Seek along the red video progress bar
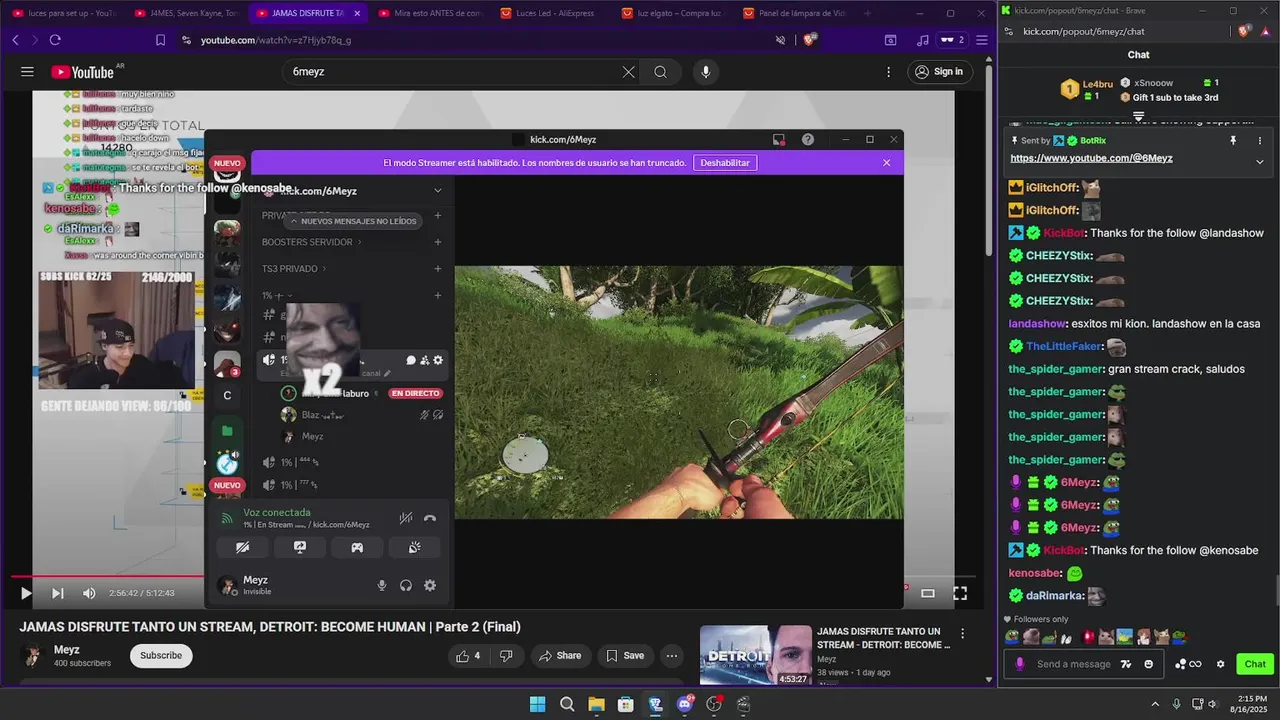1280x720 pixels. [108, 576]
